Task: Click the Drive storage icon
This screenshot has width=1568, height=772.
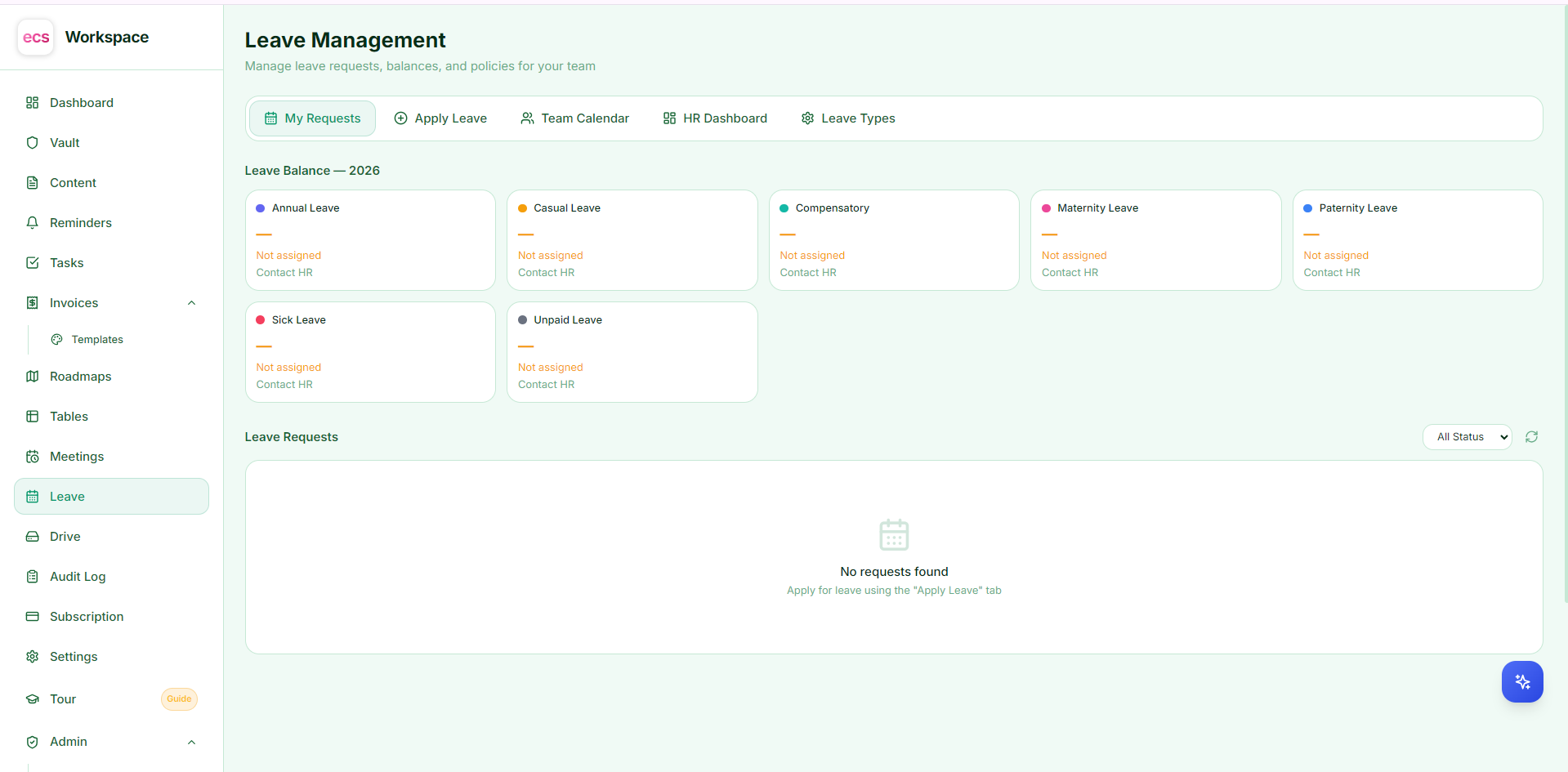Action: pyautogui.click(x=33, y=537)
